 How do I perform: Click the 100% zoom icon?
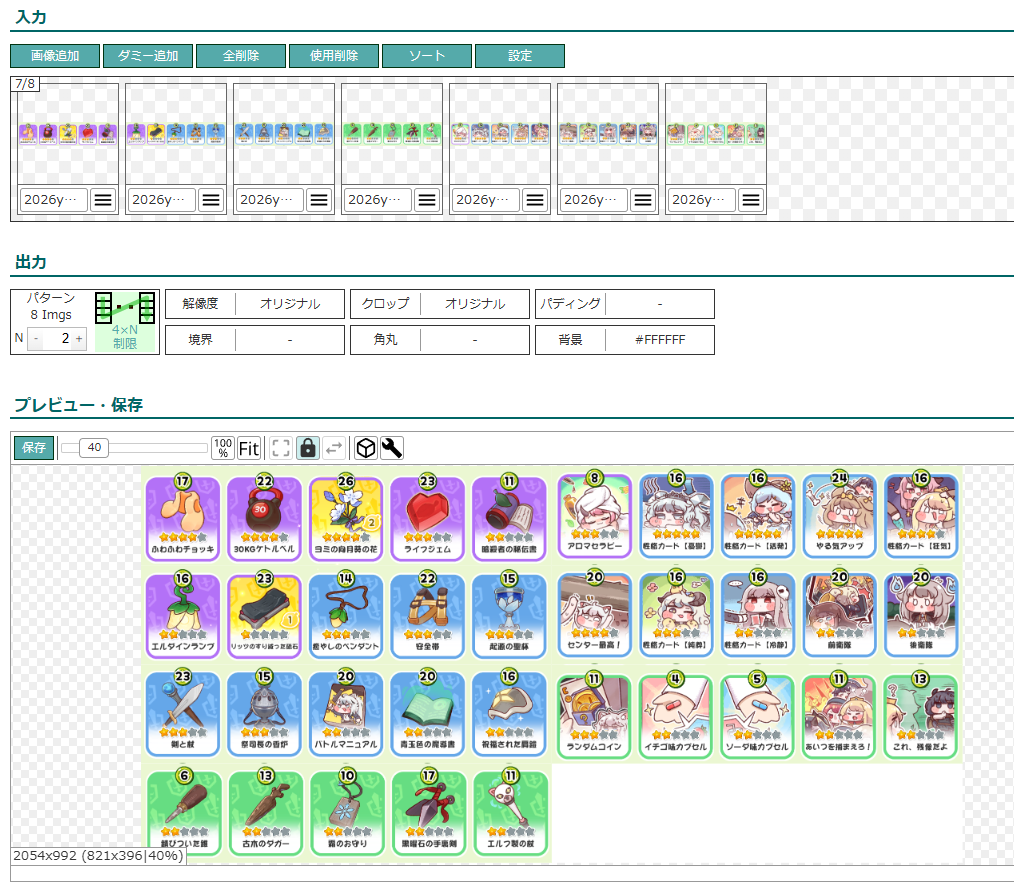pos(223,448)
